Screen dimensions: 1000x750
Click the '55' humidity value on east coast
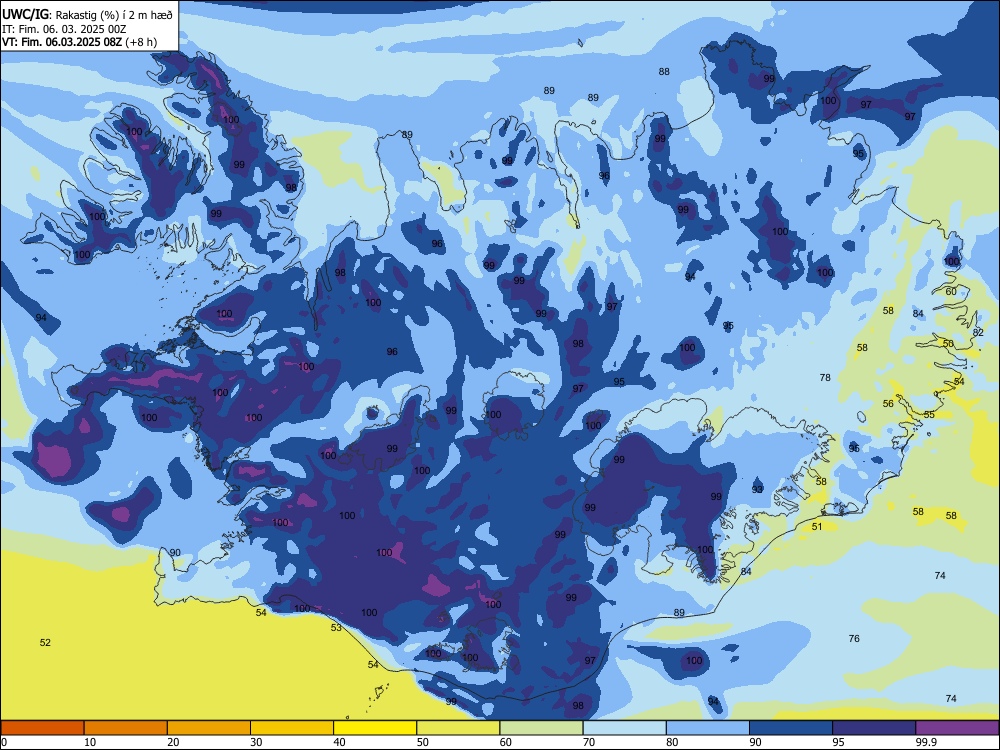point(929,415)
